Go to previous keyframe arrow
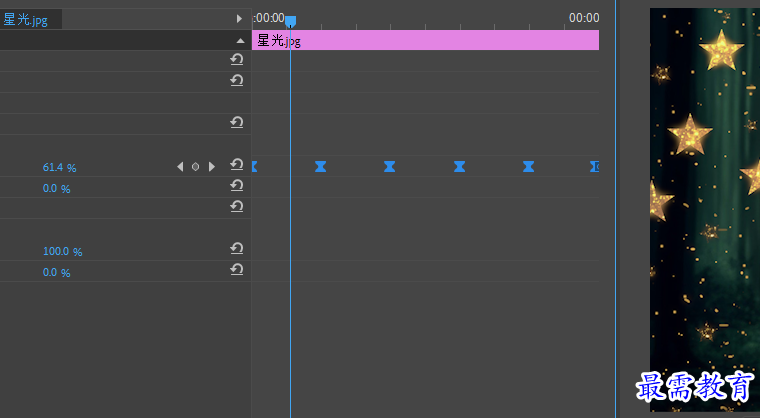The height and width of the screenshot is (418, 760). [180, 167]
